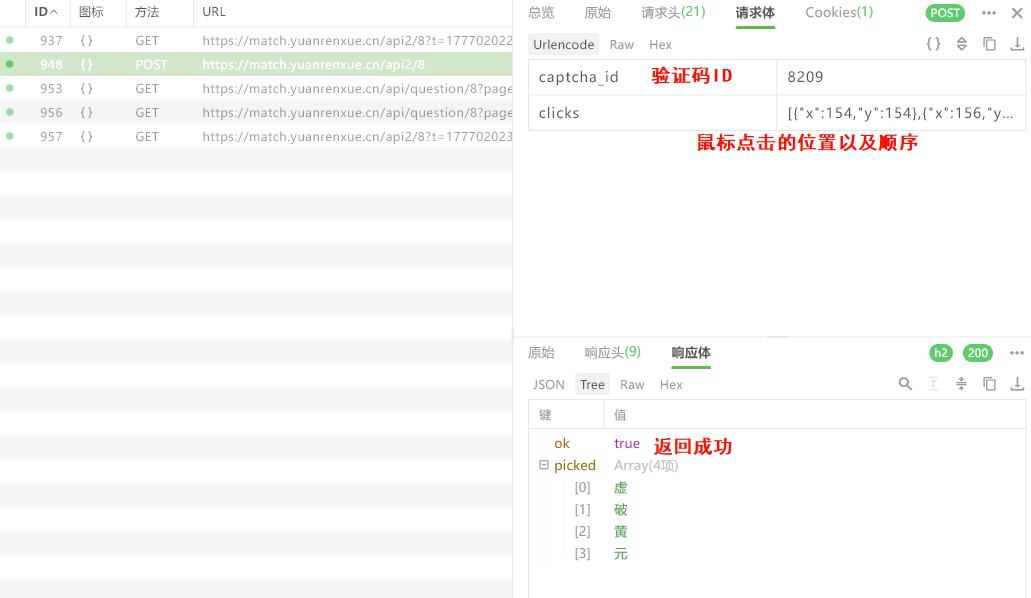Screen dimensions: 1031x598
Task: Format request body with braces icon
Action: click(933, 44)
